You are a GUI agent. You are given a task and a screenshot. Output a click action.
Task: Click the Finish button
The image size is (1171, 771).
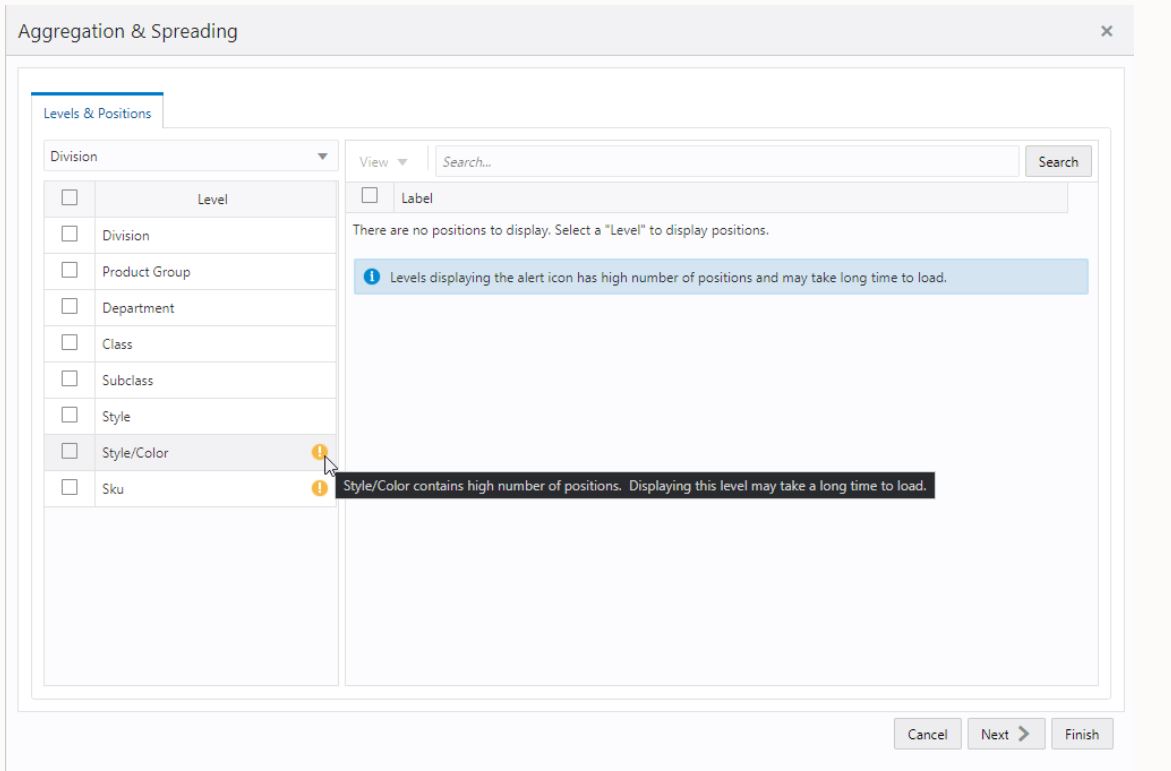1081,734
